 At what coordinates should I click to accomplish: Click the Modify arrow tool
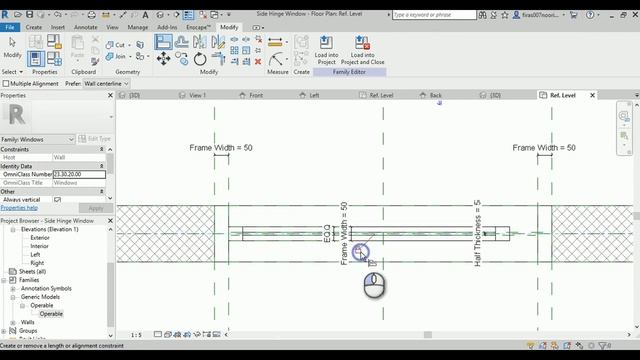(12, 42)
